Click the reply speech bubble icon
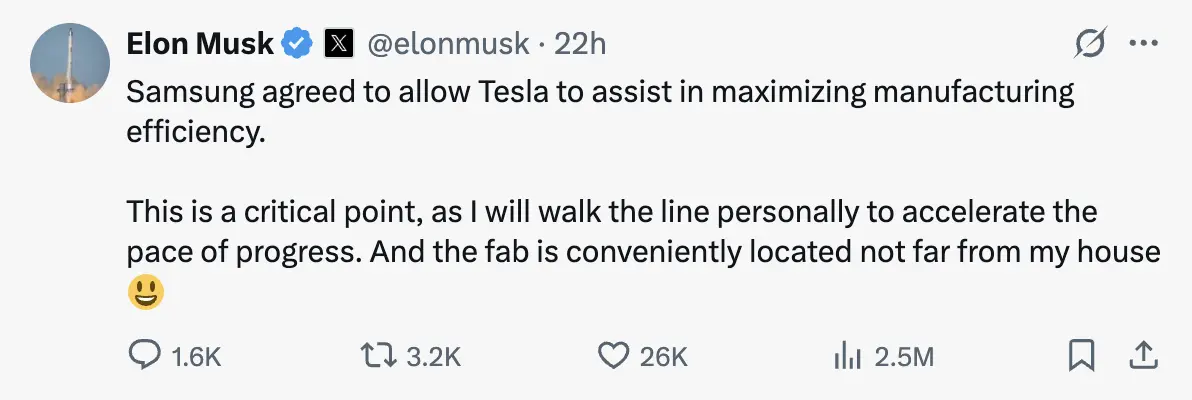 pyautogui.click(x=146, y=356)
